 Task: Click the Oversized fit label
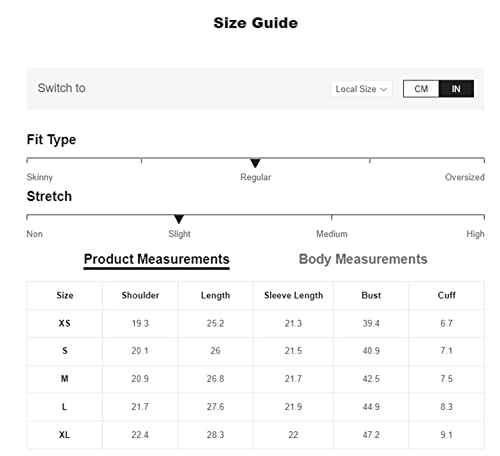(x=465, y=177)
